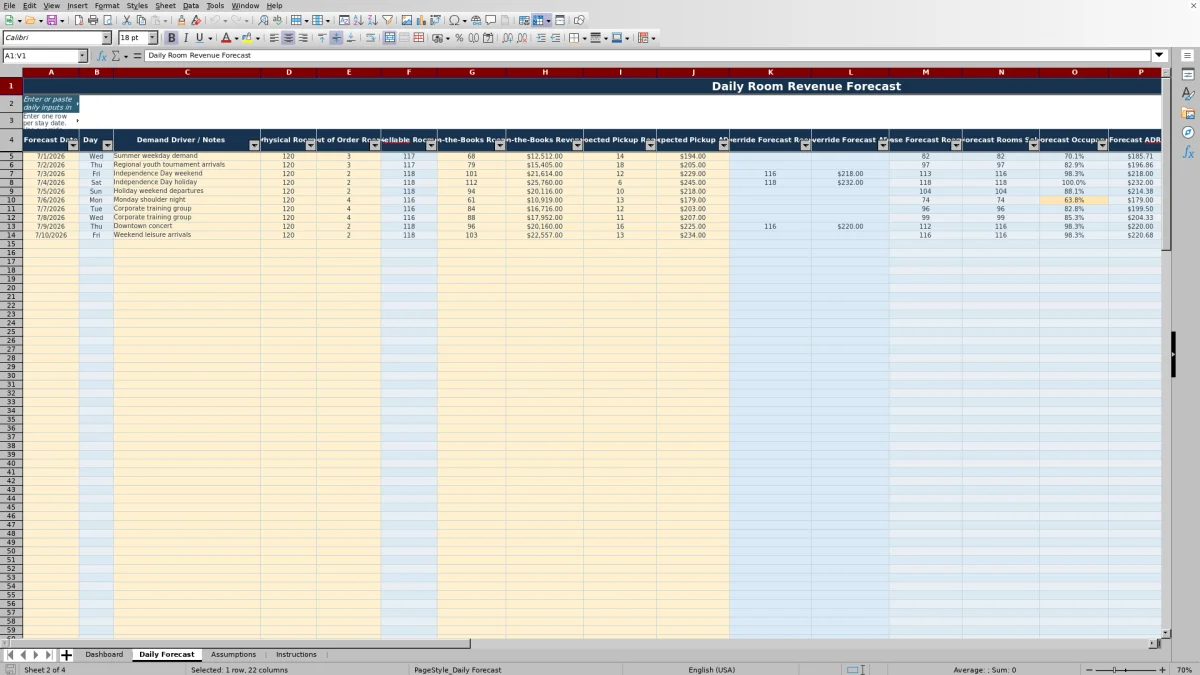Toggle Freeze Rows and Columns

click(538, 20)
